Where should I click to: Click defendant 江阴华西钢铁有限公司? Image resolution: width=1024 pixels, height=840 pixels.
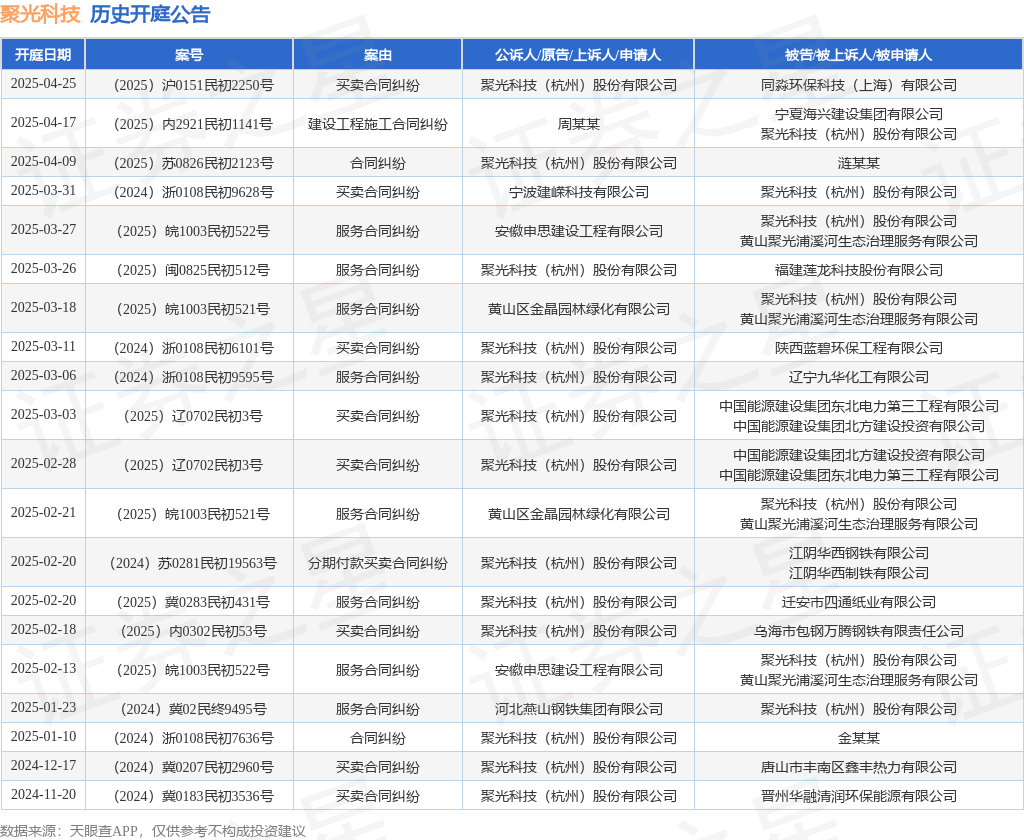coord(858,553)
